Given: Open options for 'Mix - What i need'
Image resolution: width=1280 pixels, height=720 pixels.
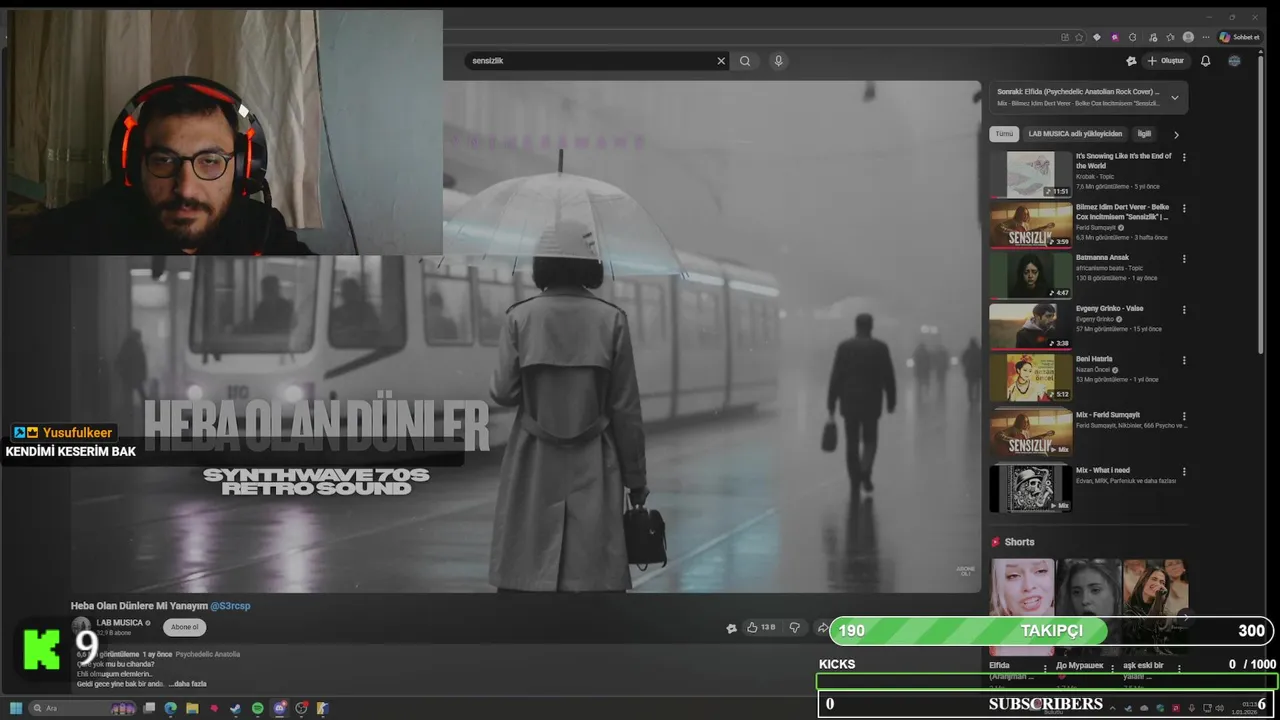Looking at the screenshot, I should (x=1184, y=472).
